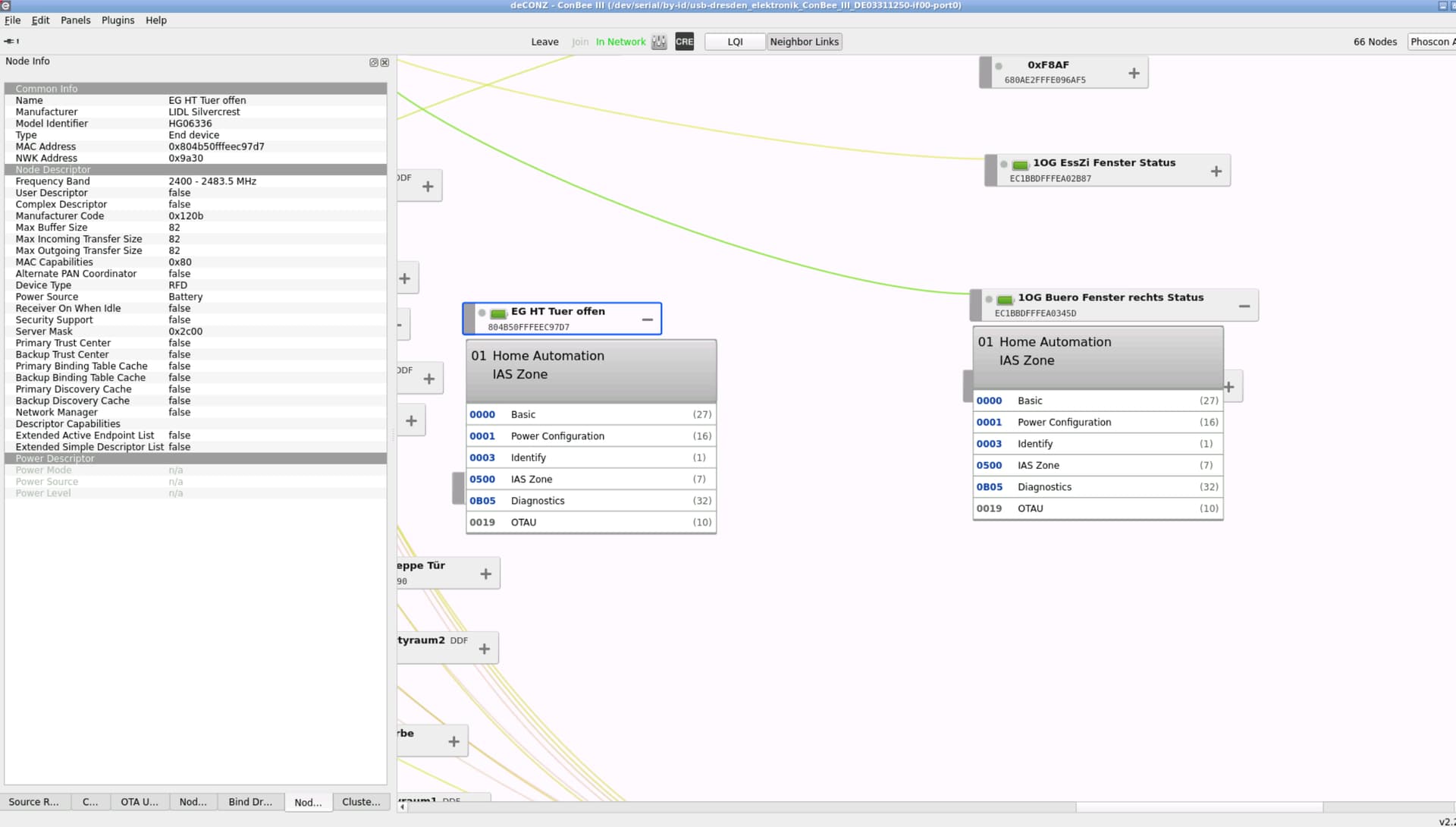Click MAC Address value 0x804b50fffeec97d7
This screenshot has height=827, width=1456.
coord(216,146)
